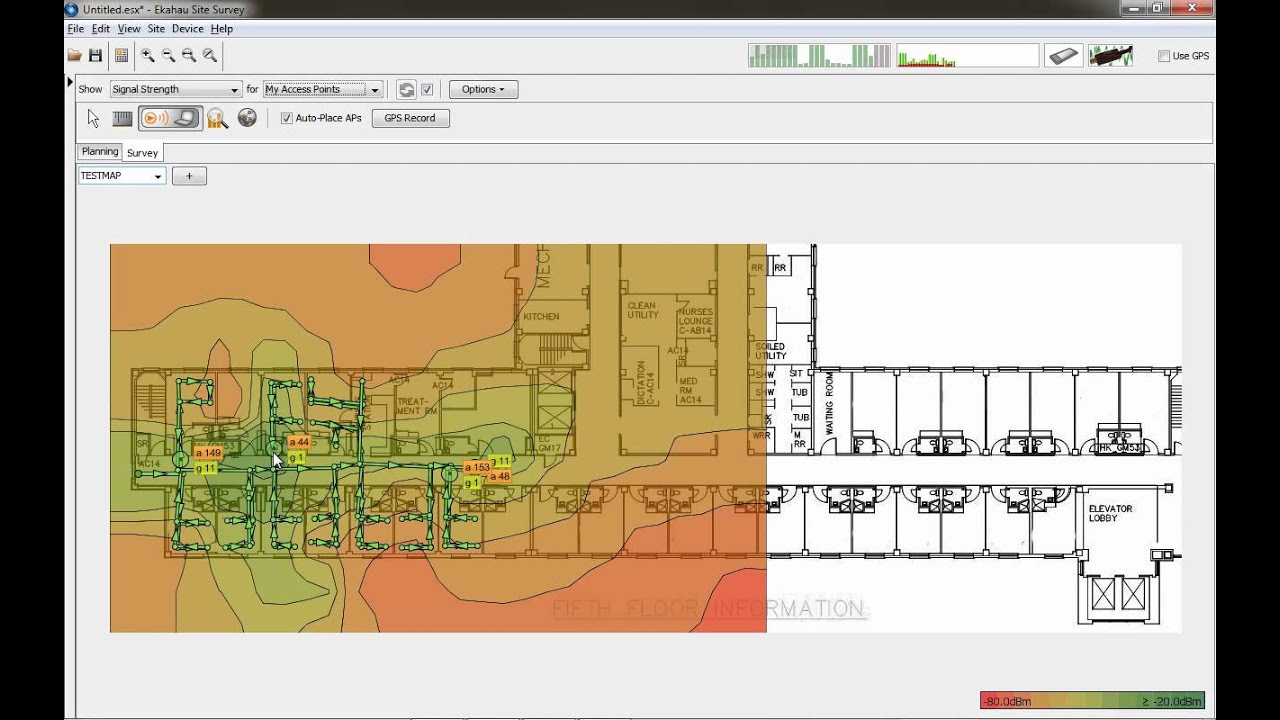
Task: Open the signal inspector magnifier tool
Action: point(218,119)
